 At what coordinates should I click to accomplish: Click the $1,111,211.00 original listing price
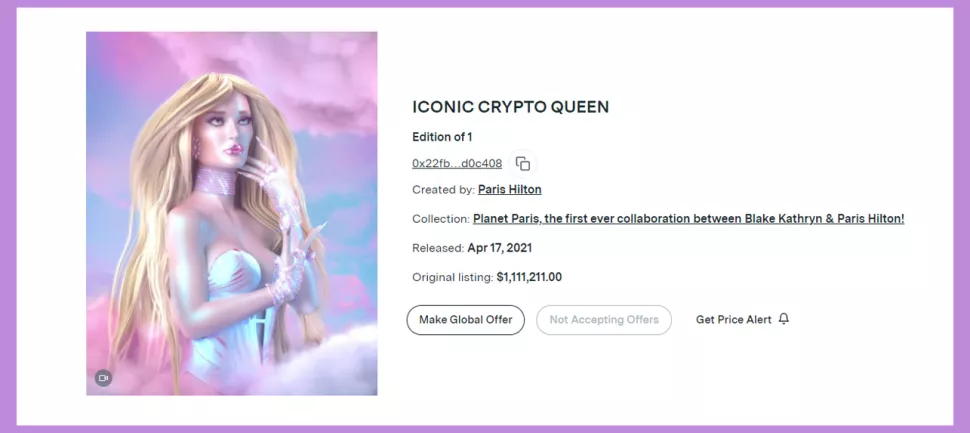click(530, 277)
